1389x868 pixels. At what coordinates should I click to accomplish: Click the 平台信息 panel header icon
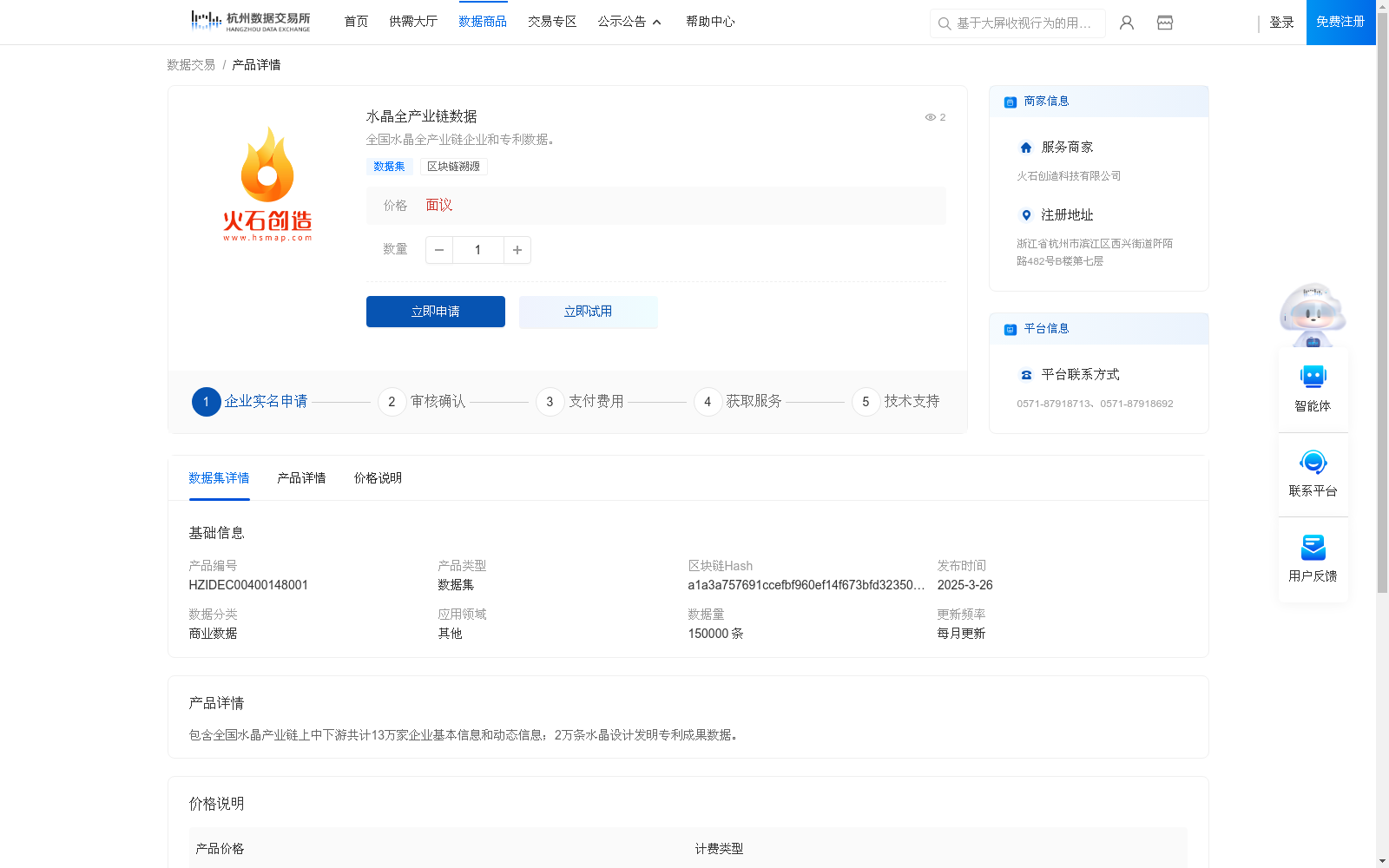coord(1010,329)
